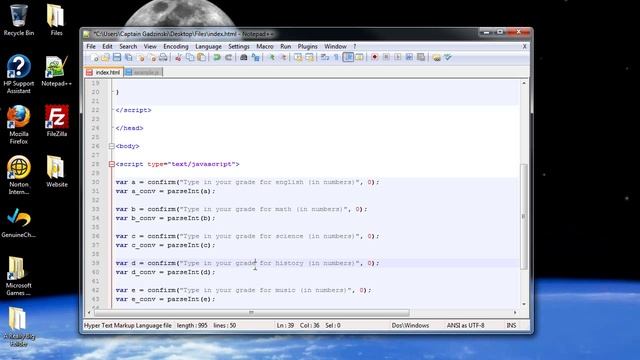Open the Settings menu

pos(239,47)
